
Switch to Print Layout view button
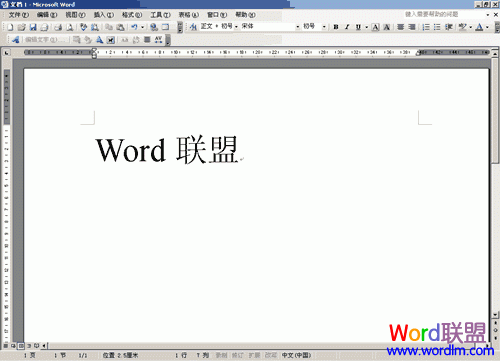click(x=21, y=346)
